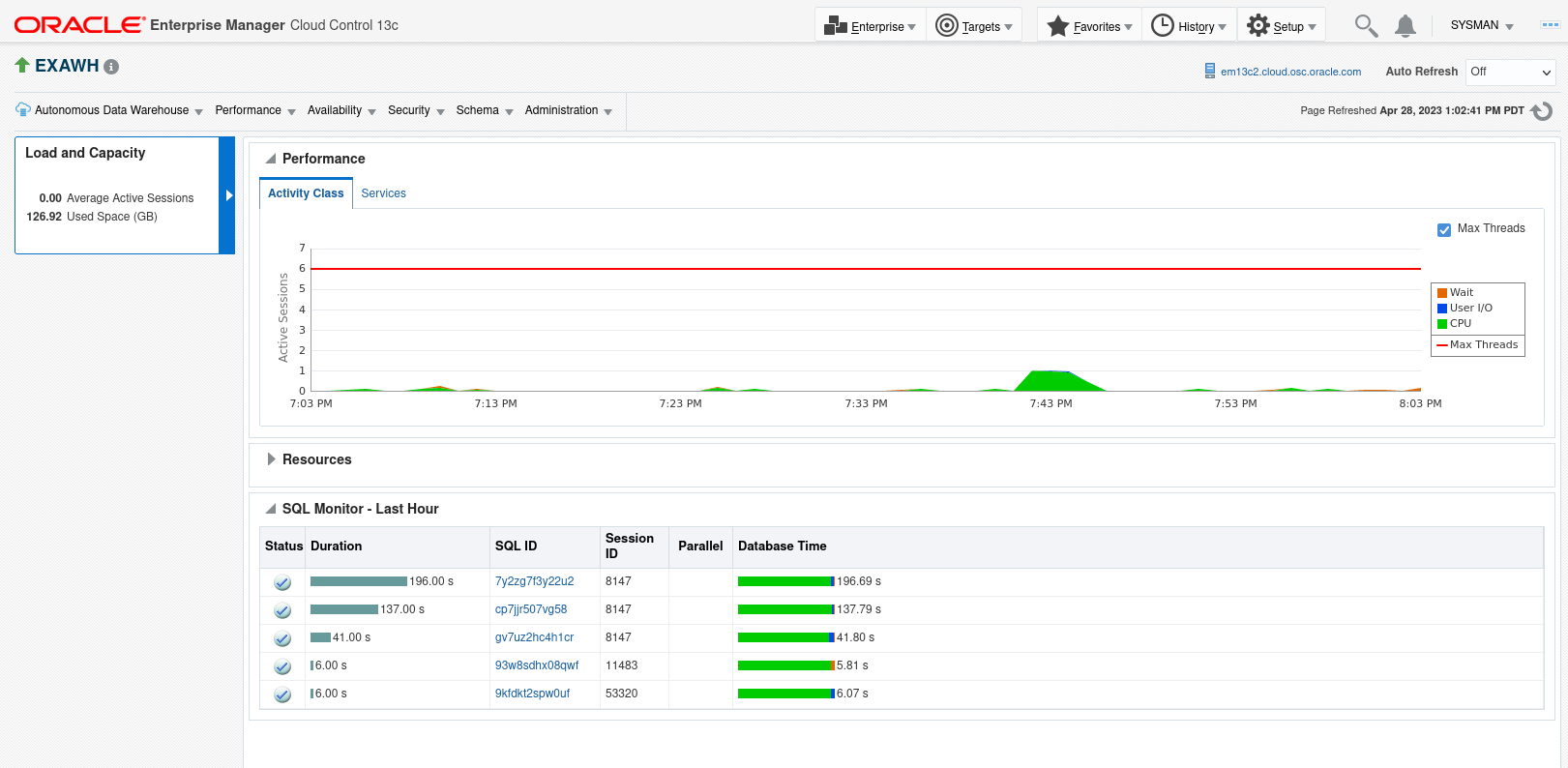1568x768 pixels.
Task: Collapse the SQL Monitor - Last Hour section
Action: pyautogui.click(x=271, y=509)
